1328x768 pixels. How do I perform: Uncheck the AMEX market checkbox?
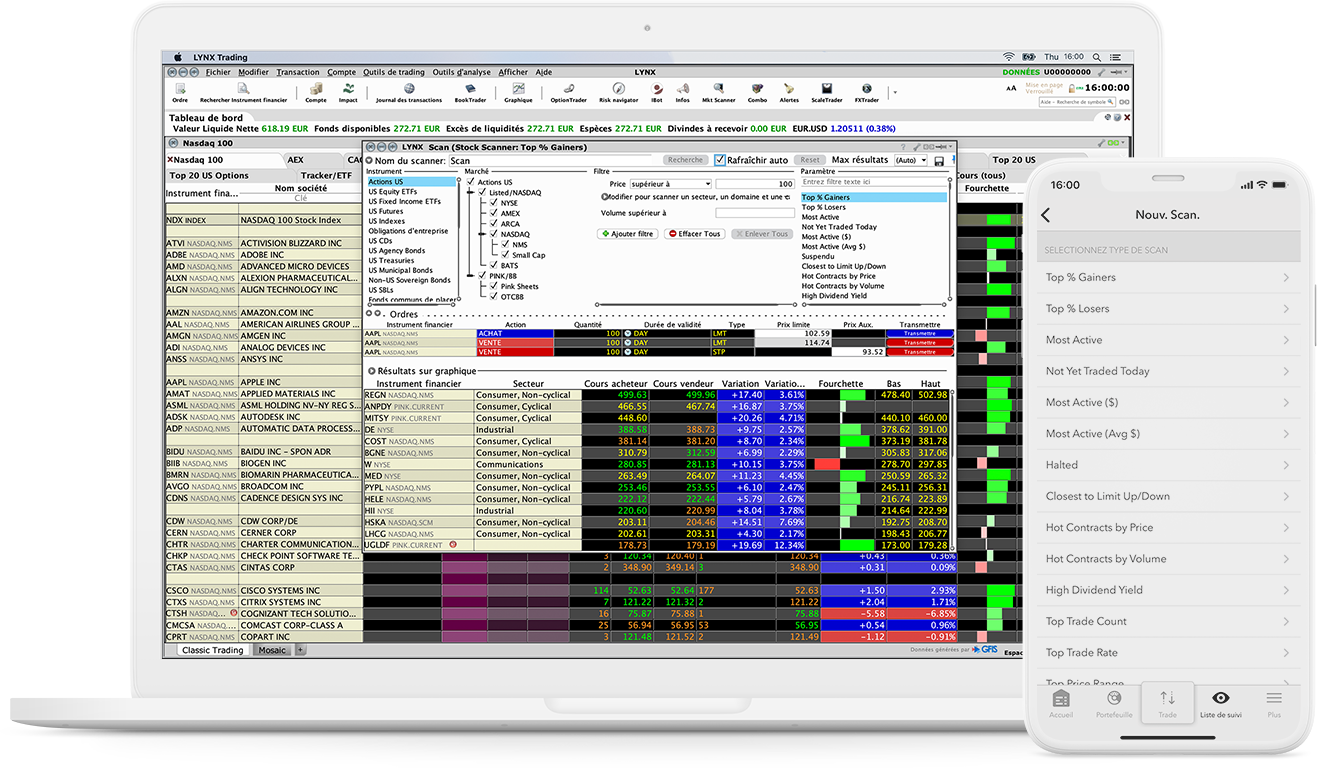coord(493,213)
